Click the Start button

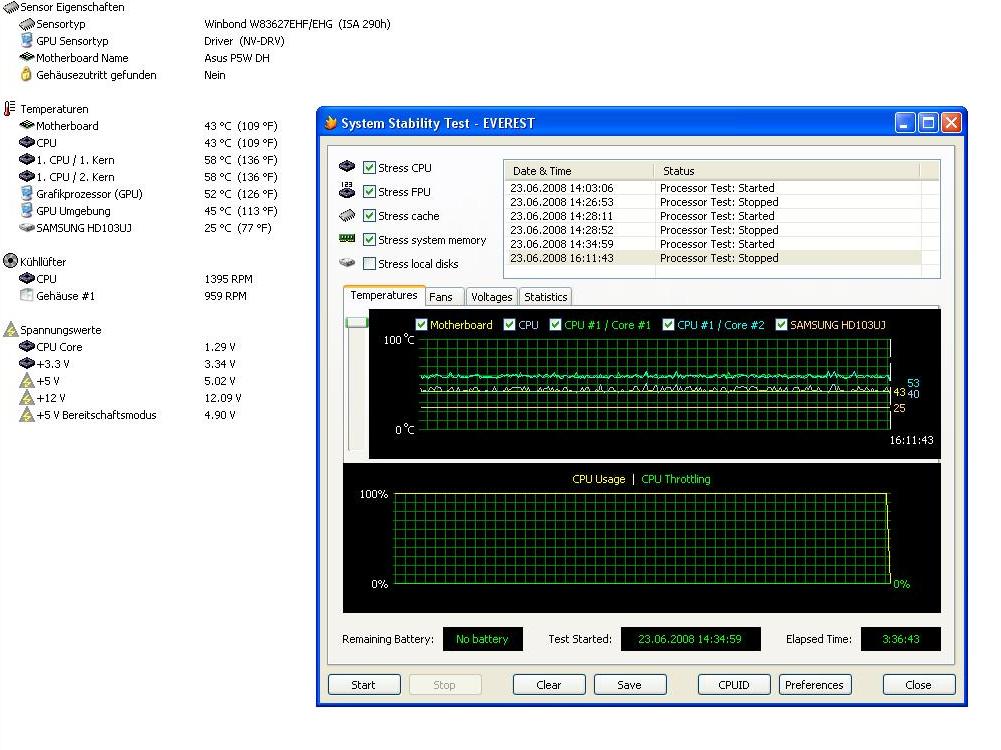364,685
